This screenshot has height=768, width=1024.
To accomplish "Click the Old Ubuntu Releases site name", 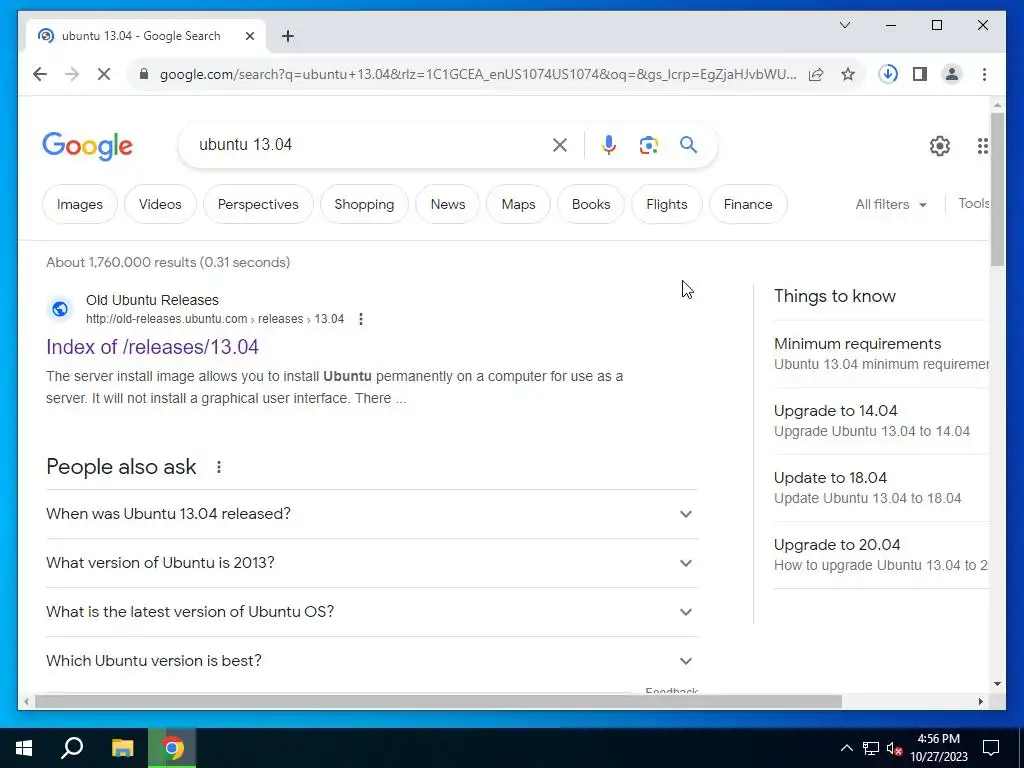I will pos(152,300).
